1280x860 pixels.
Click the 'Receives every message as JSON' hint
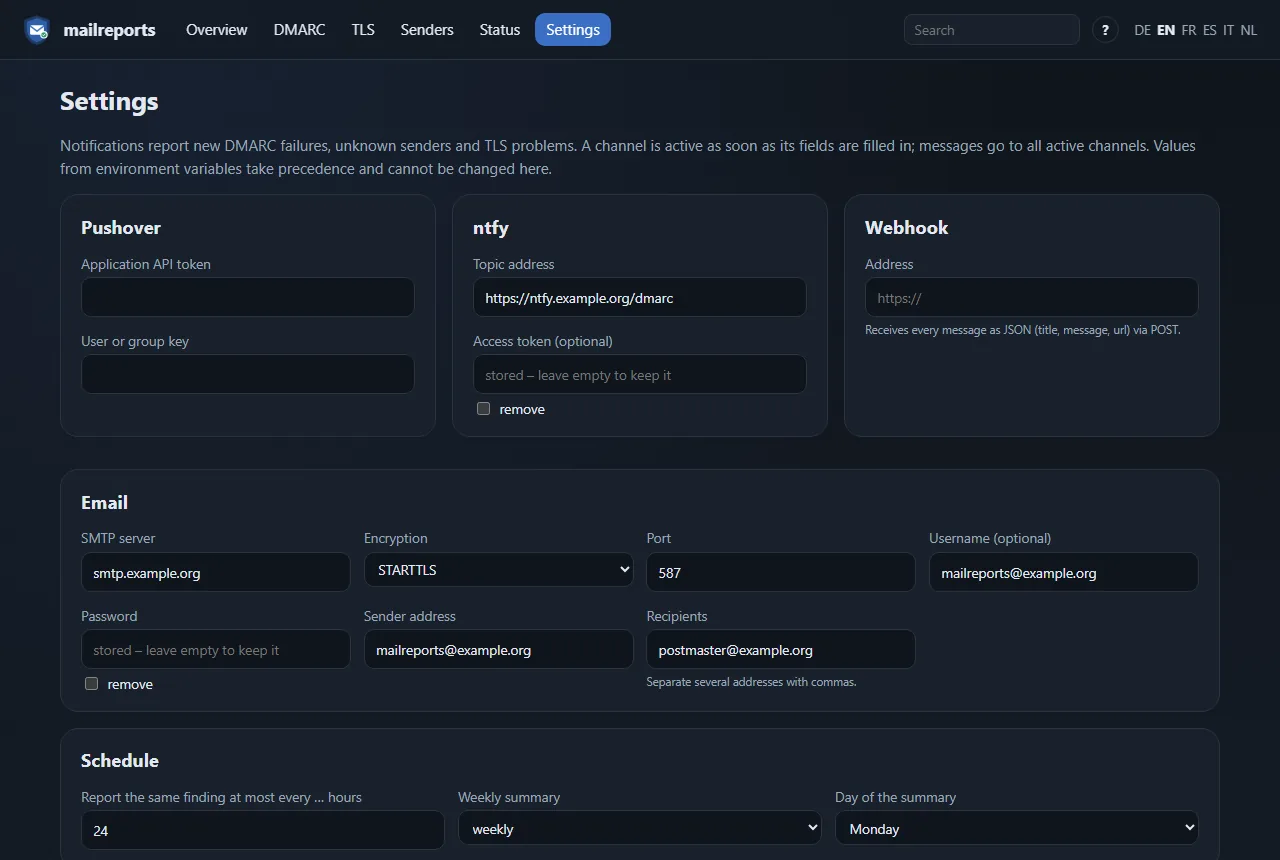tap(1023, 330)
